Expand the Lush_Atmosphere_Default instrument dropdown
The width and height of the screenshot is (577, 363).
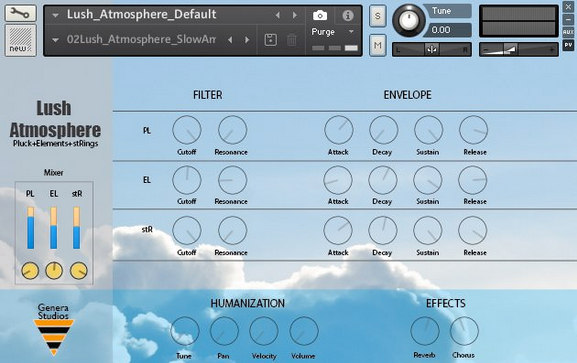pyautogui.click(x=56, y=15)
